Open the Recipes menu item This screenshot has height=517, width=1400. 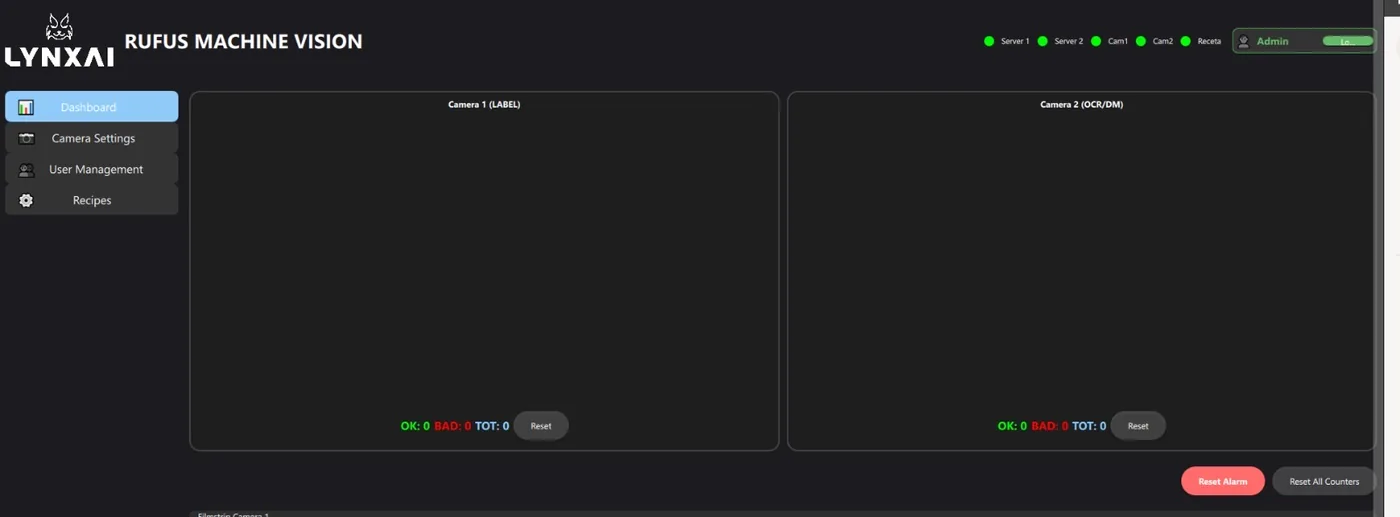click(92, 200)
